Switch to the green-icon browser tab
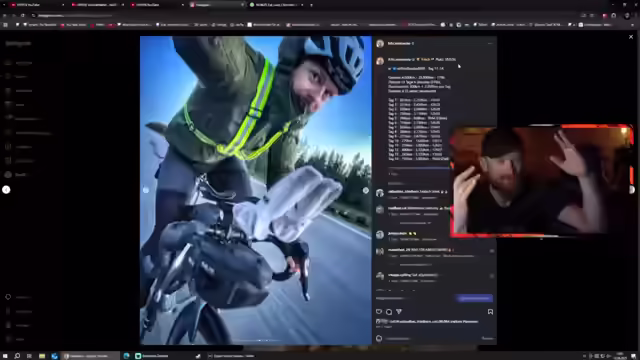 pos(277,5)
